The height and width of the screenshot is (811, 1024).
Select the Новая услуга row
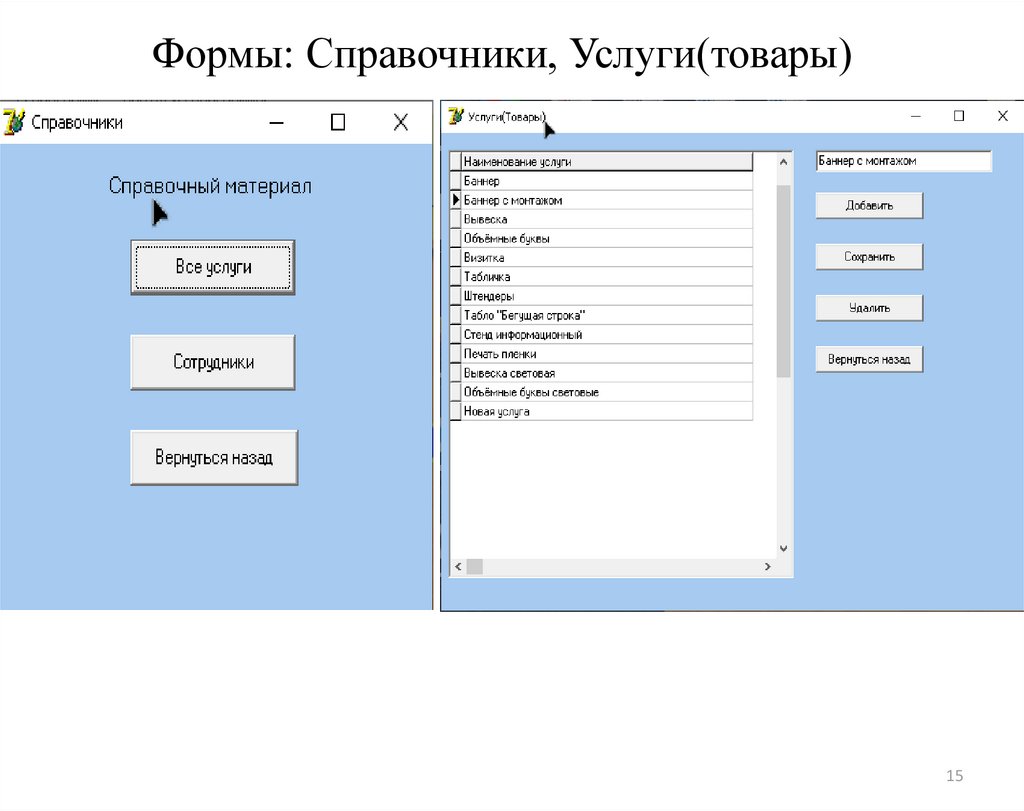606,411
